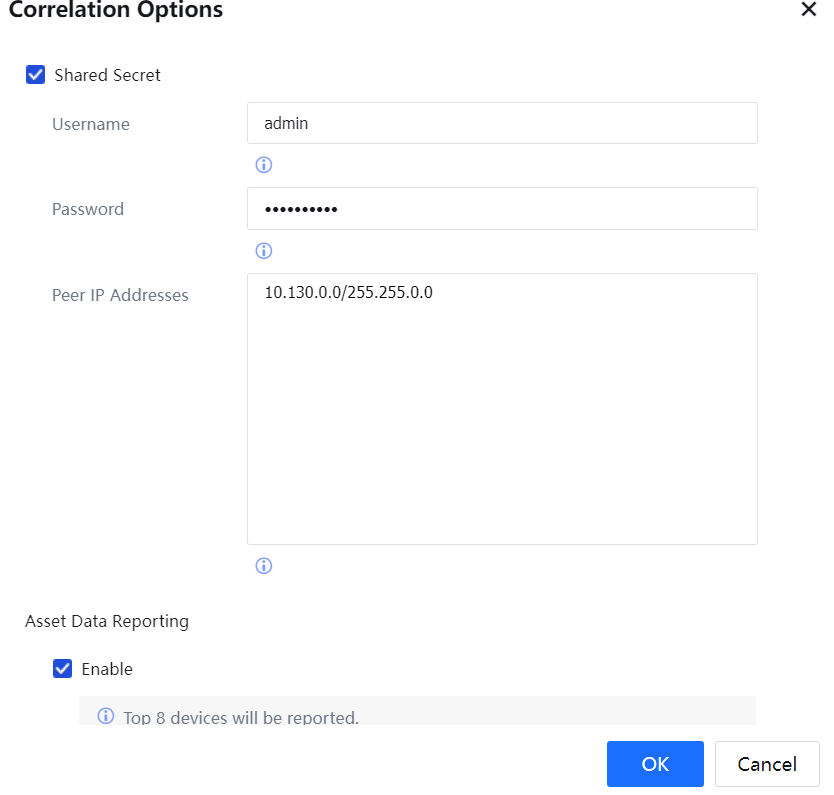Close the Correlation Options dialog with X
Viewport: 834px width, 795px height.
pyautogui.click(x=808, y=9)
